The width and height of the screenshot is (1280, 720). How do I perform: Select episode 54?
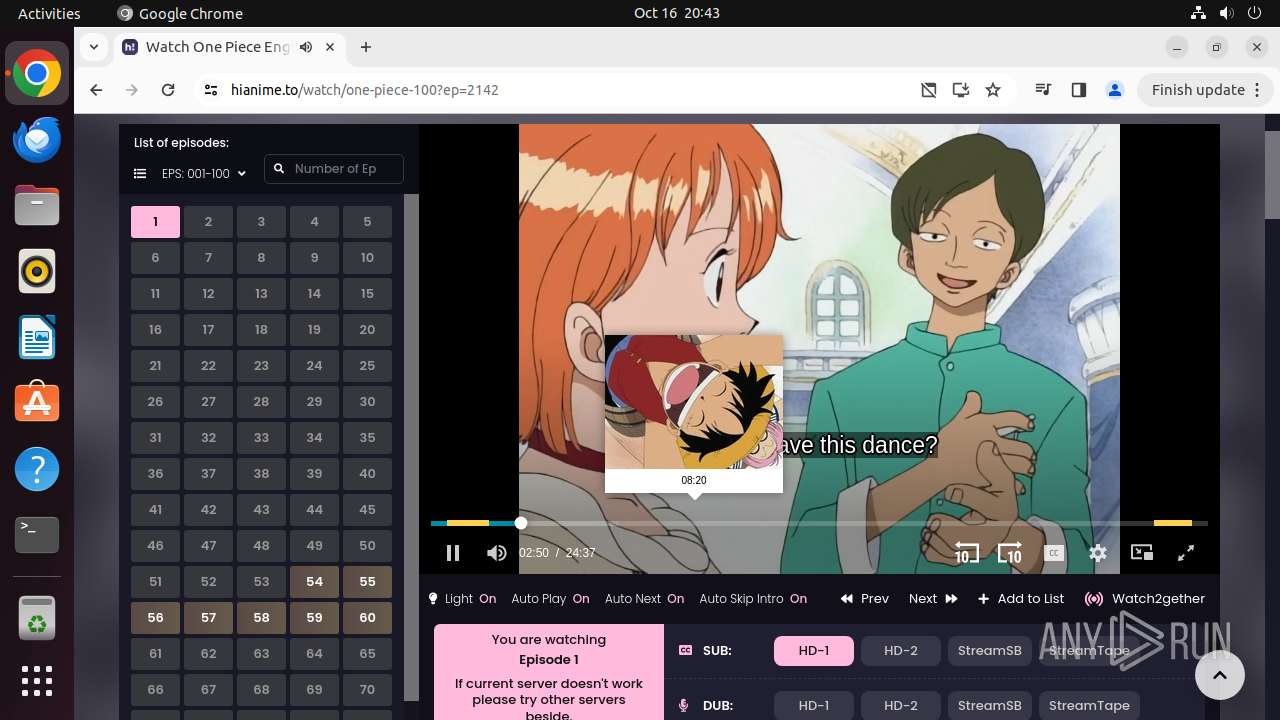314,582
